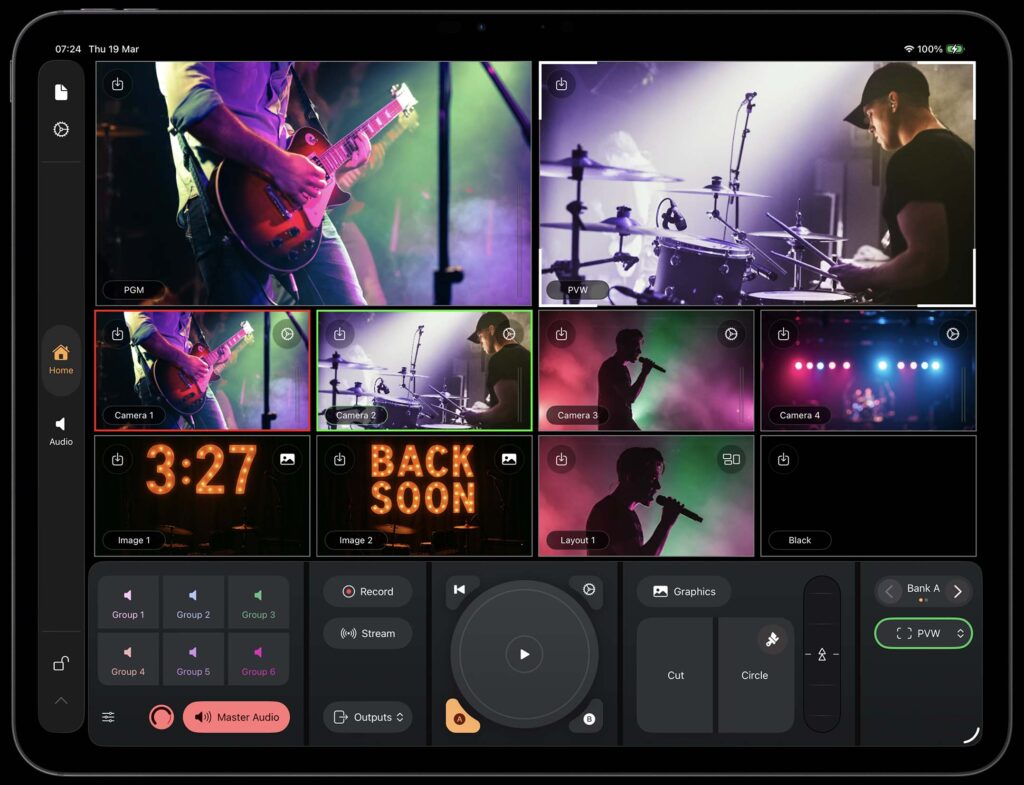
Task: Click the import icon on Camera 1 thumbnail
Action: click(117, 334)
